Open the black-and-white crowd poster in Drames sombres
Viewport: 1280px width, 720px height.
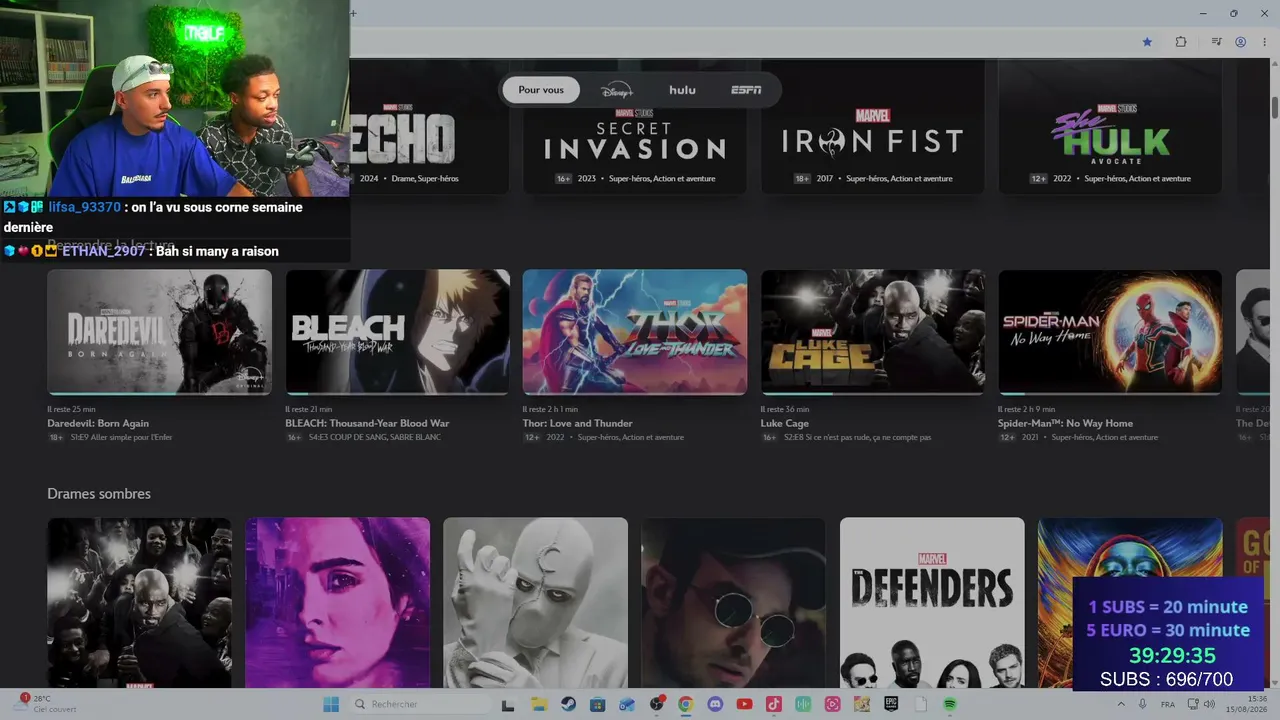click(x=139, y=603)
